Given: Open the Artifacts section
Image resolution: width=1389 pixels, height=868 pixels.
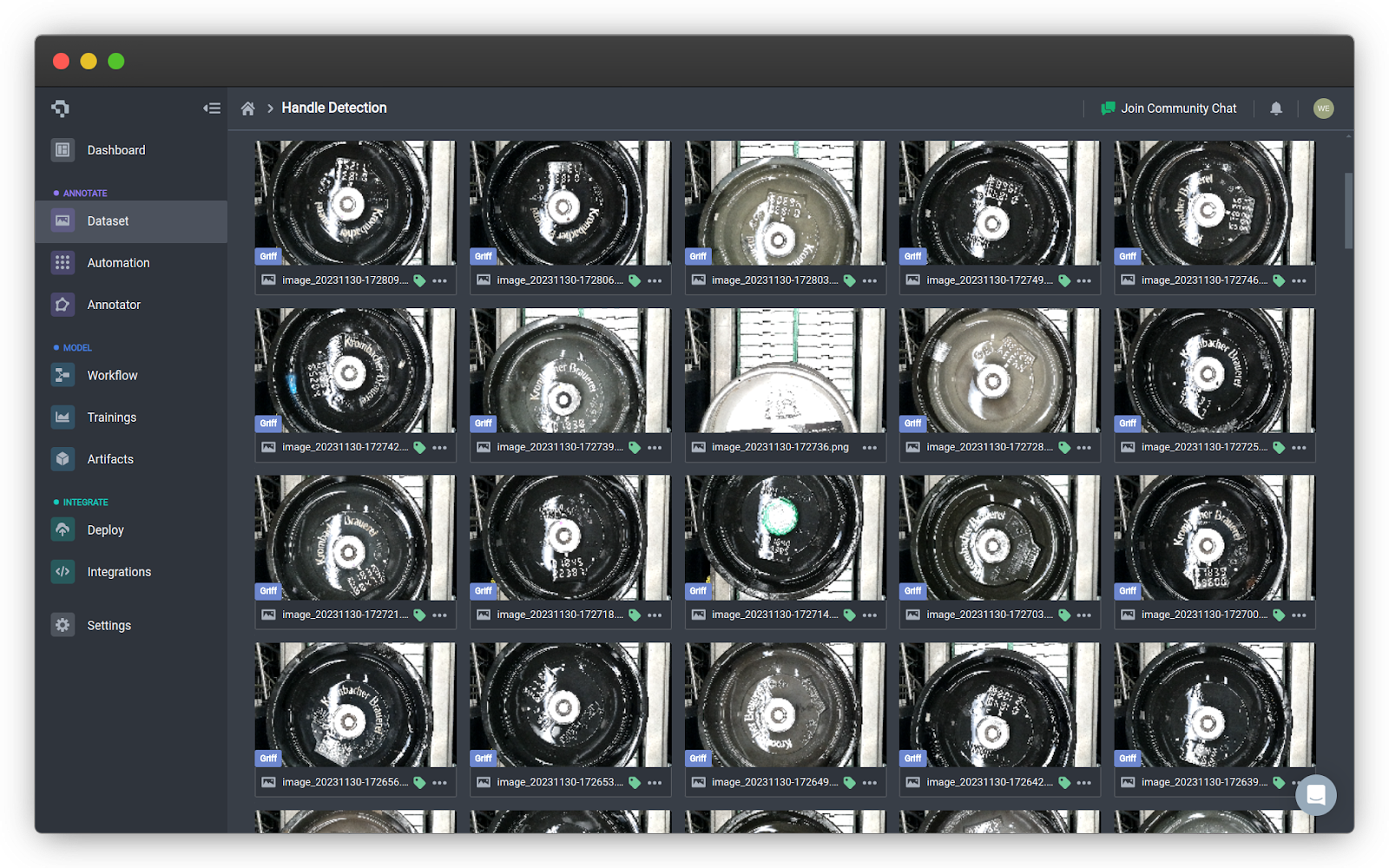Looking at the screenshot, I should [x=109, y=458].
